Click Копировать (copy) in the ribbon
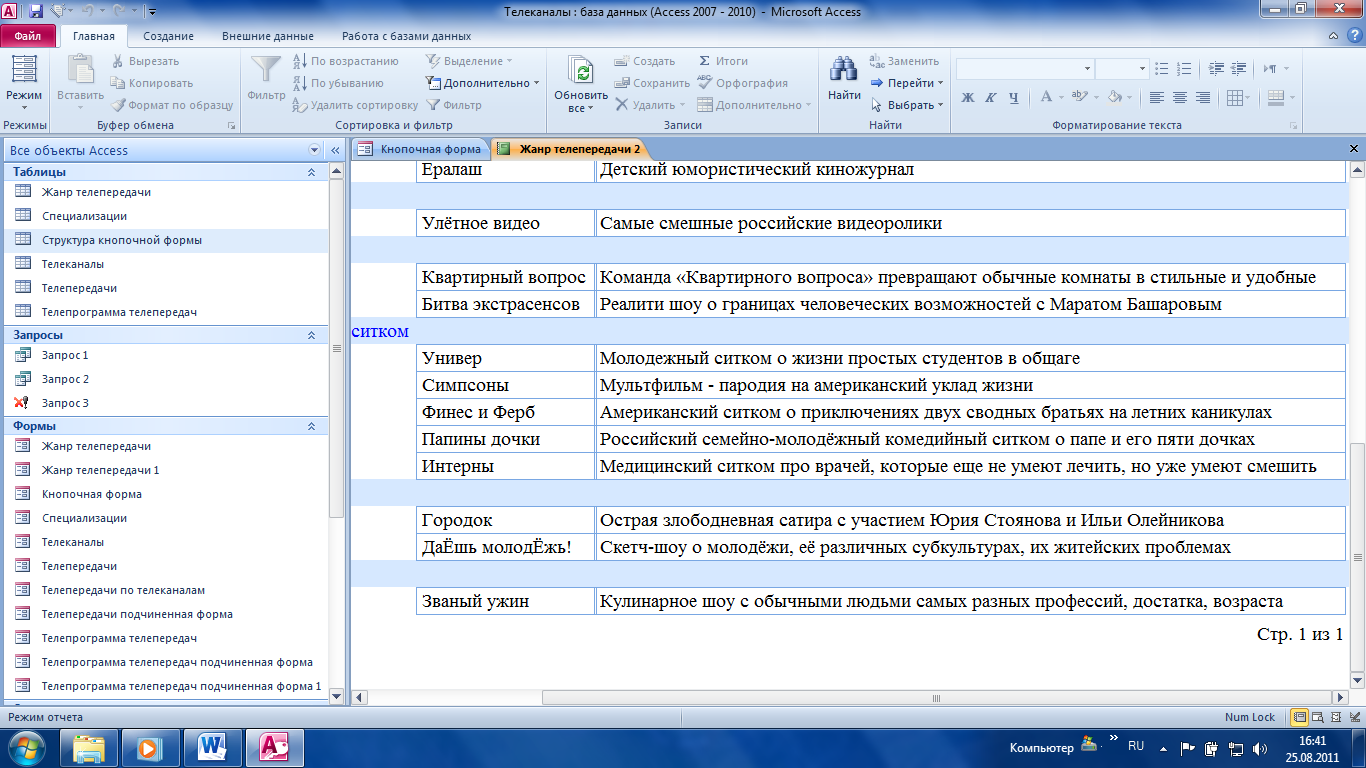 point(151,83)
